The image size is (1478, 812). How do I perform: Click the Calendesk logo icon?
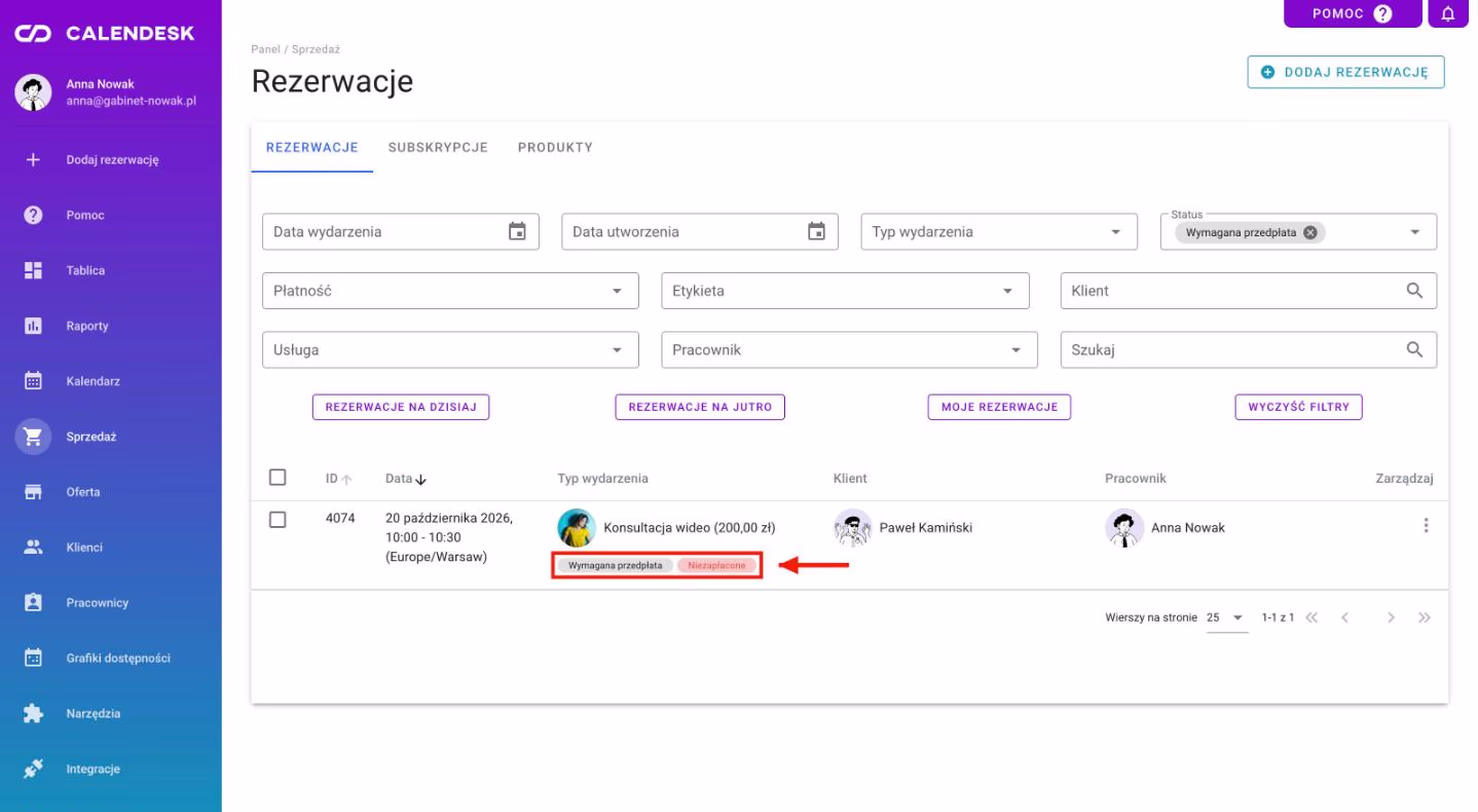[x=33, y=34]
